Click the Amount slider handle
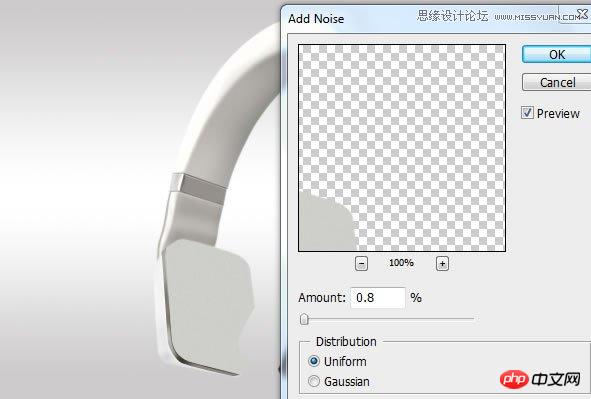 [x=304, y=319]
